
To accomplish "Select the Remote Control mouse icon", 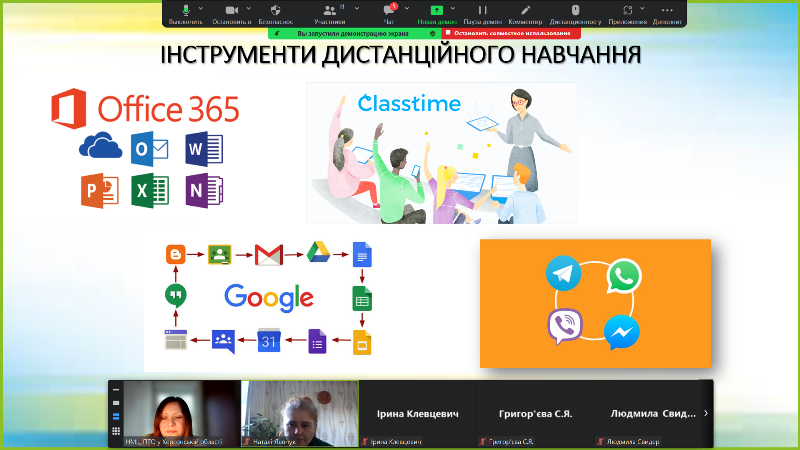I will [575, 10].
